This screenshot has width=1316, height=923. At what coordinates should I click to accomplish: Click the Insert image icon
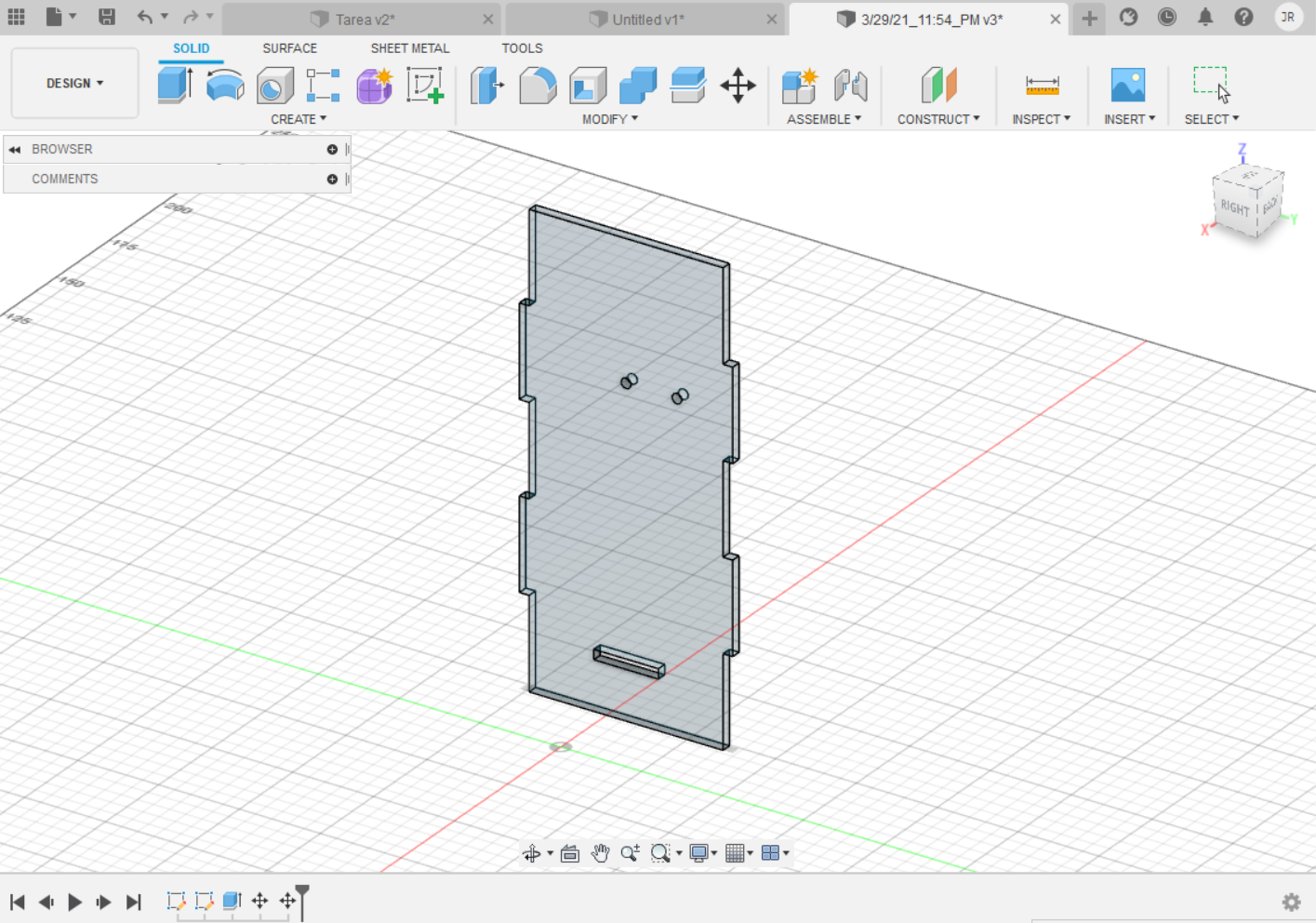click(x=1128, y=85)
